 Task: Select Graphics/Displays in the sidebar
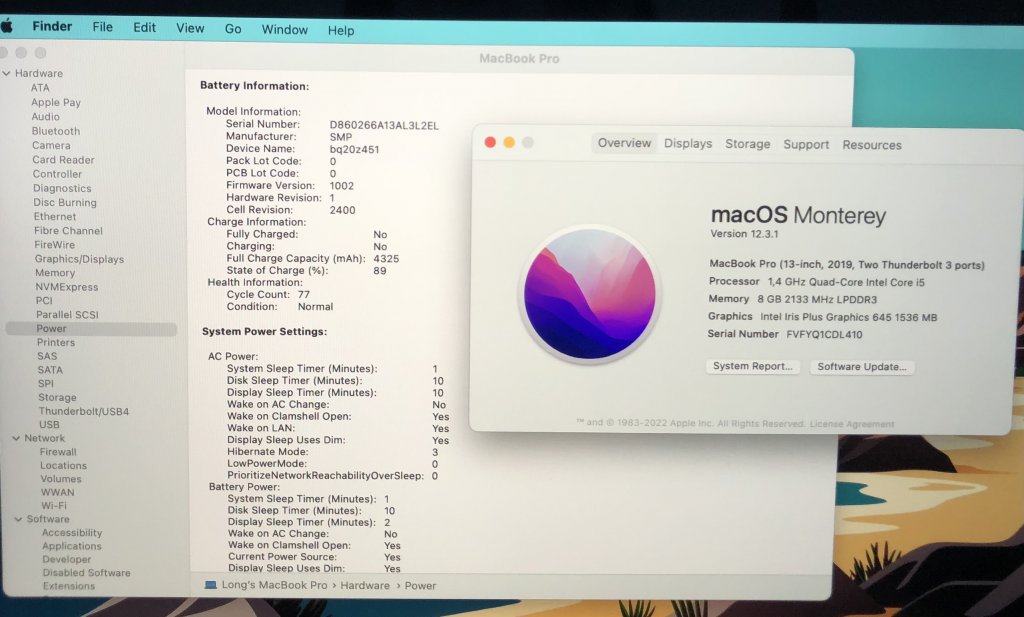coord(79,259)
